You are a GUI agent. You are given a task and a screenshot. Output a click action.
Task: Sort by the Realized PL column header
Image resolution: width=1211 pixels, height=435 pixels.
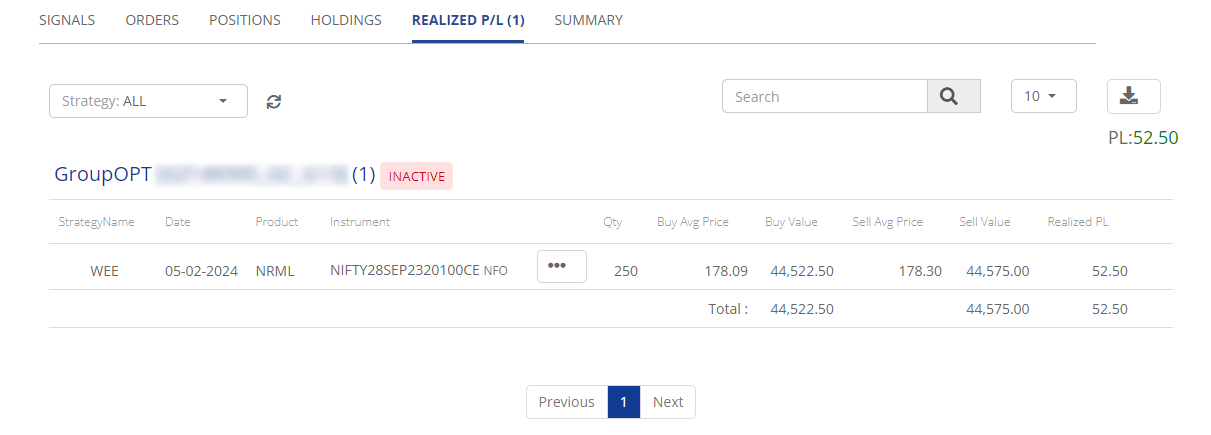1077,222
